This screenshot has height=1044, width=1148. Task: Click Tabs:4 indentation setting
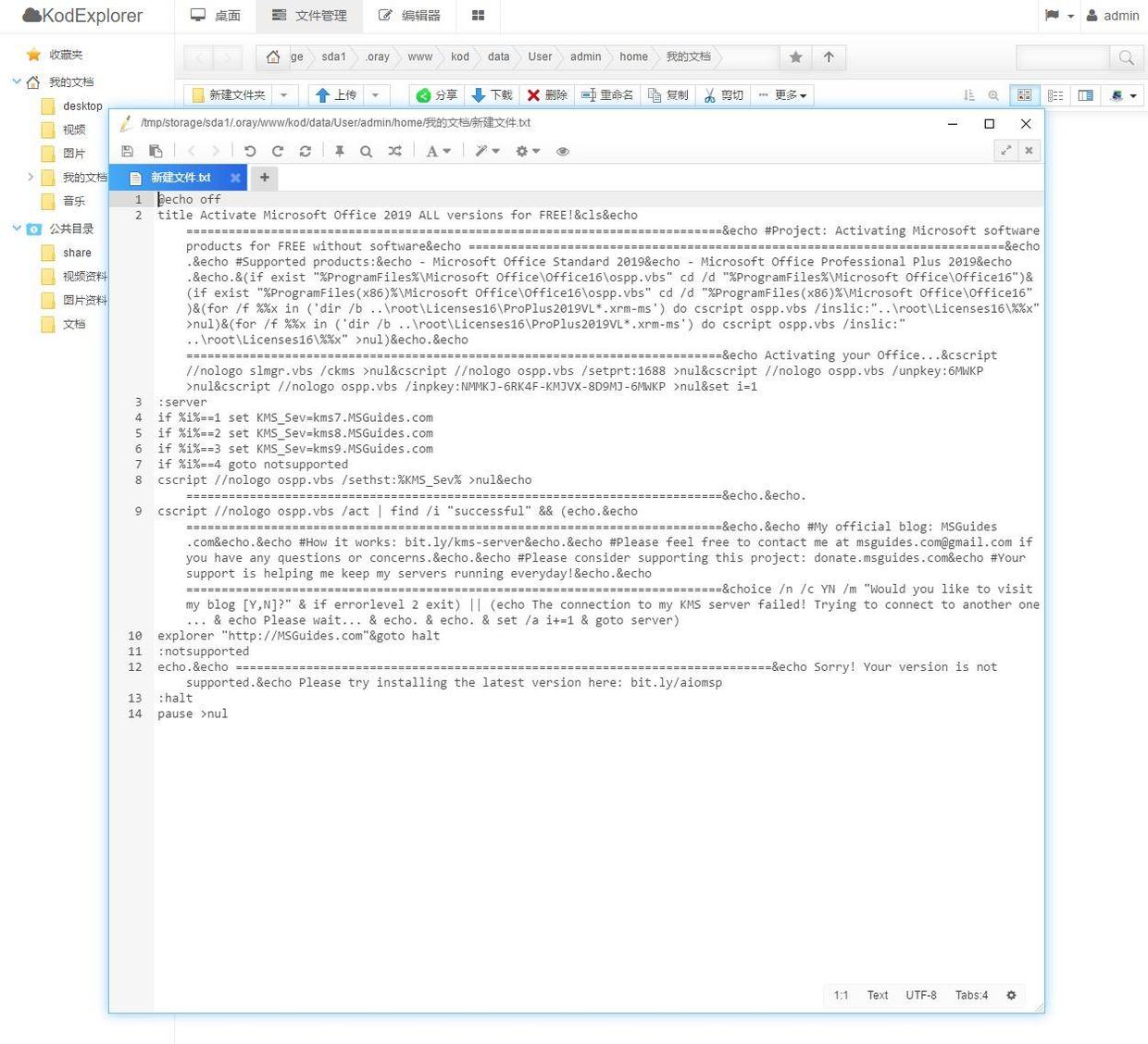point(972,995)
